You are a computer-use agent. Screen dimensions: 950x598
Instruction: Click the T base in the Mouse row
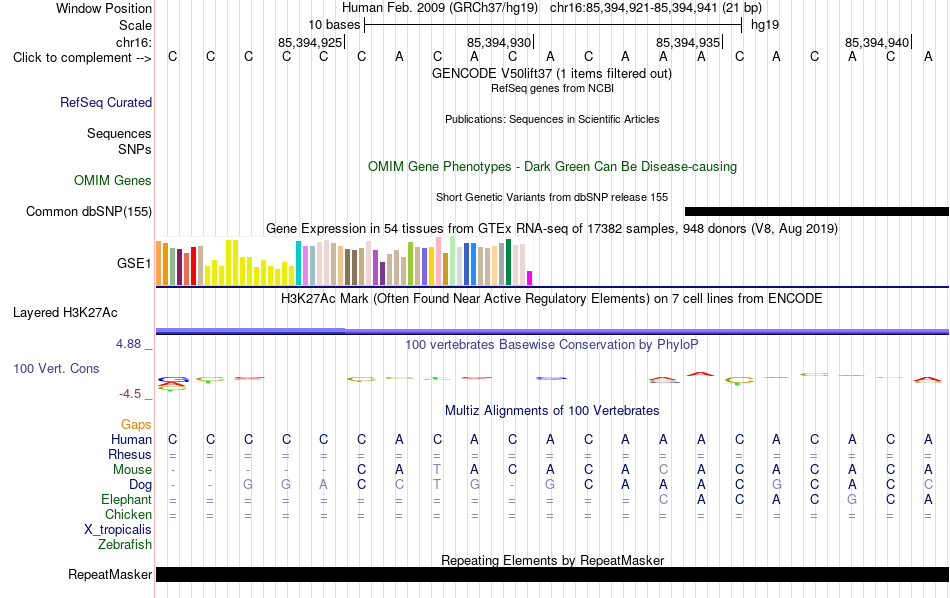coord(437,470)
